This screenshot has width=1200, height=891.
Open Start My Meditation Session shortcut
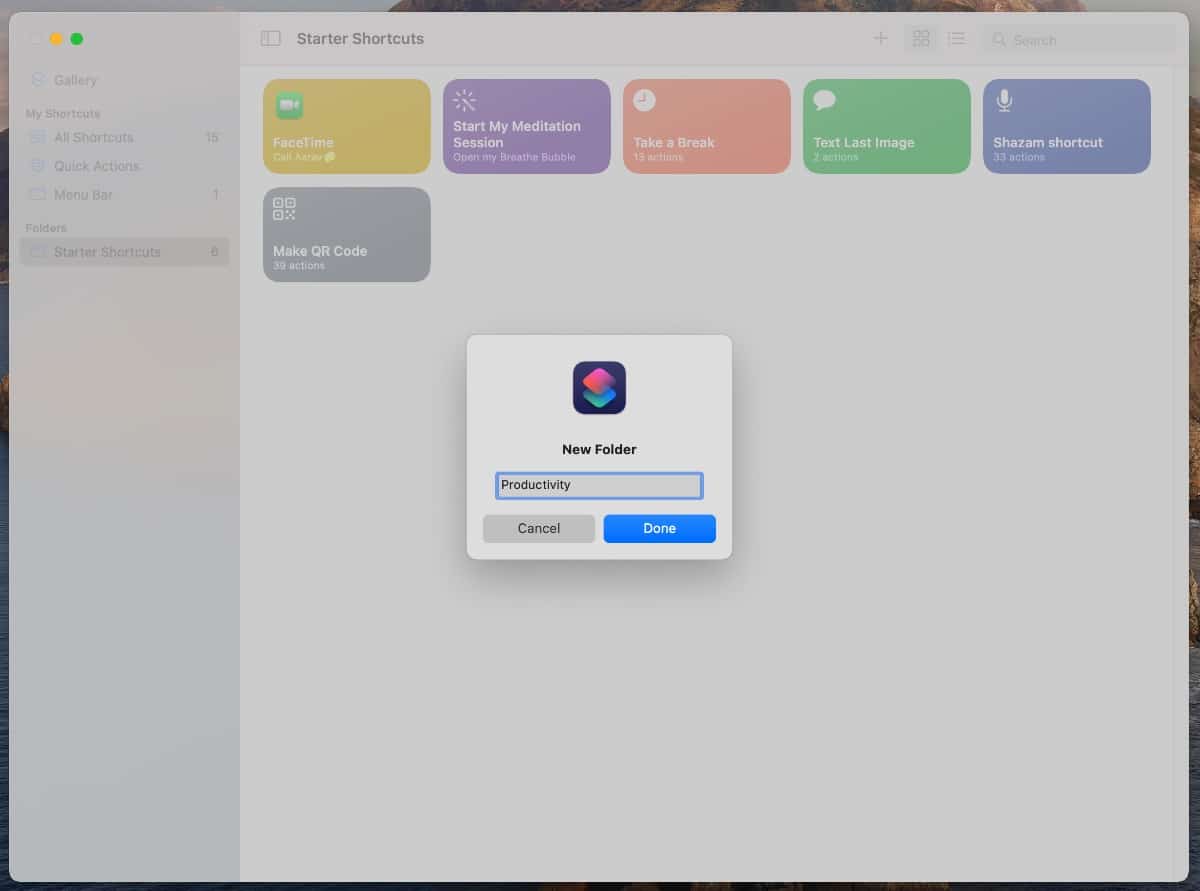(527, 127)
